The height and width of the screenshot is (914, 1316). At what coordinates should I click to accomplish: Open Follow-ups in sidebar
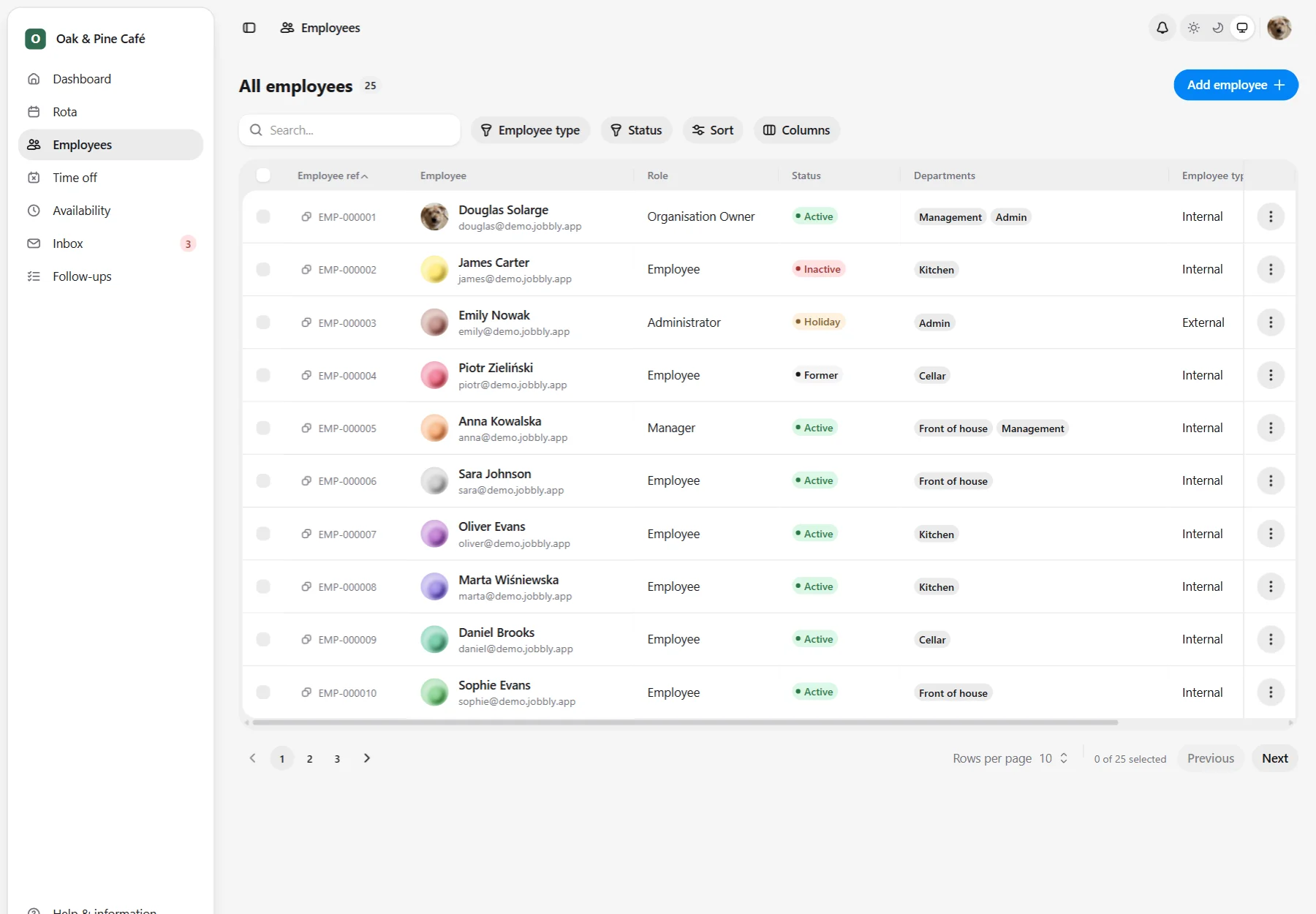tap(110, 276)
